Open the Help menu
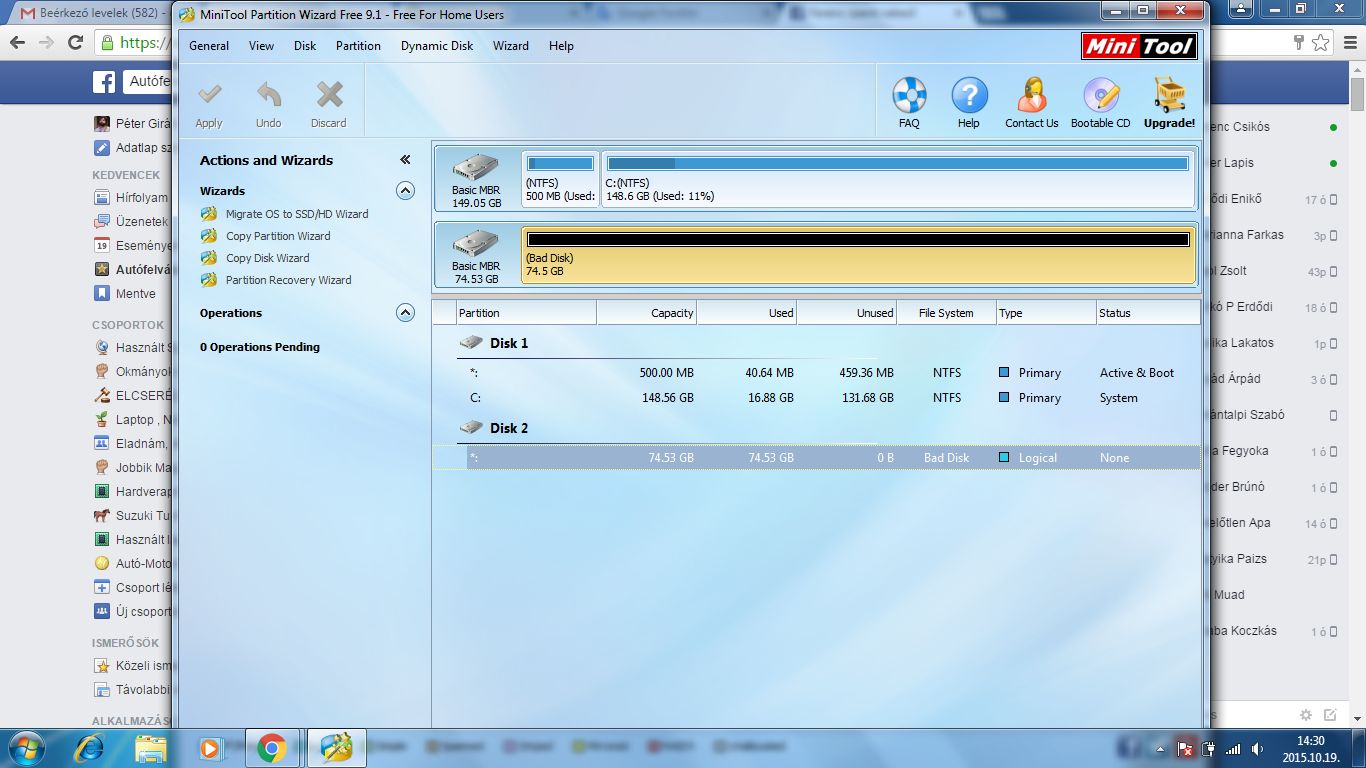 [x=561, y=46]
